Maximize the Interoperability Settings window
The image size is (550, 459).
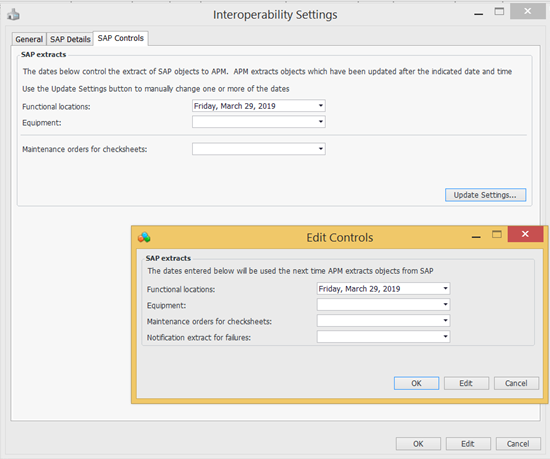click(499, 12)
